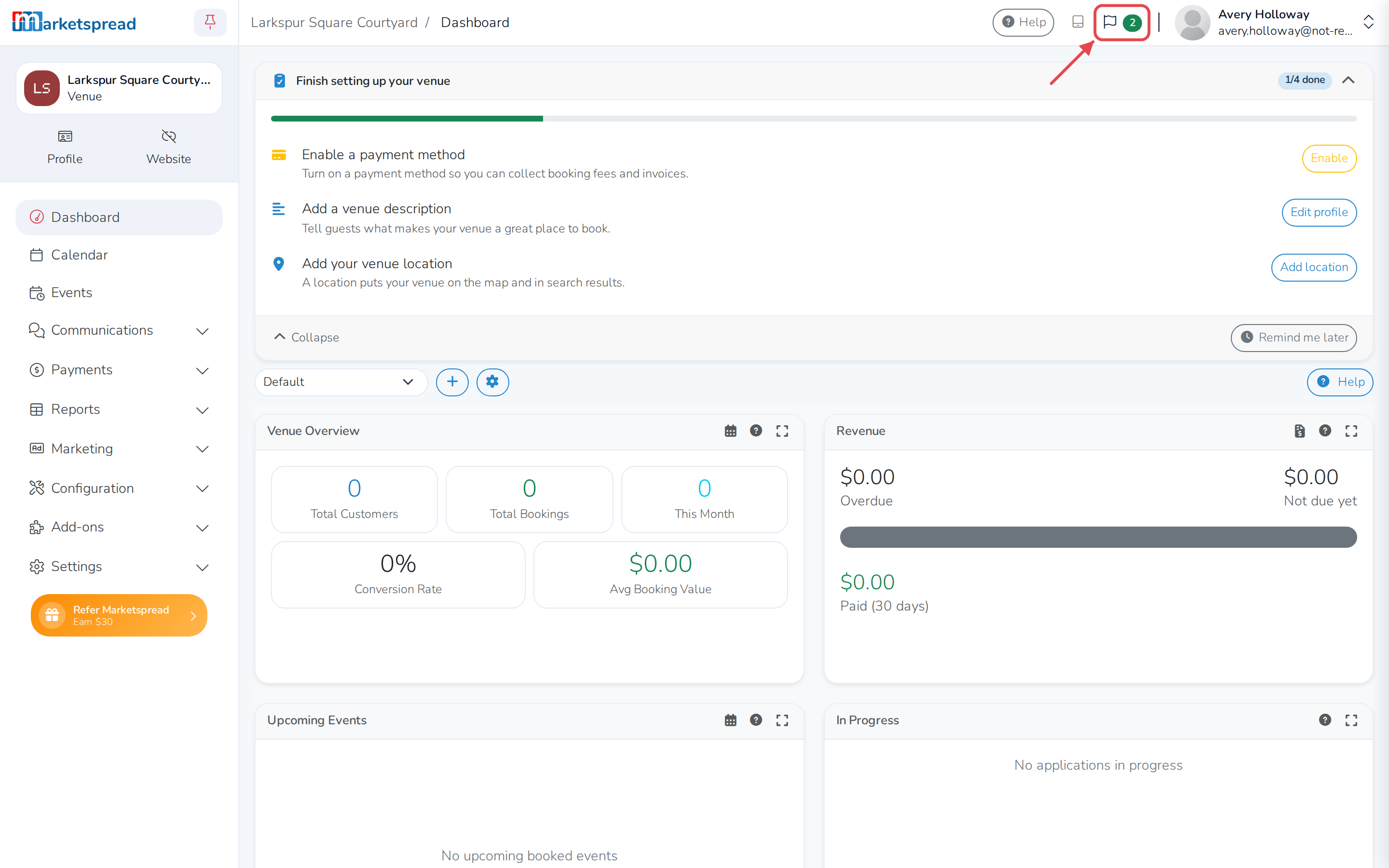Image resolution: width=1389 pixels, height=868 pixels.
Task: Click the add dashboard plus button
Action: 452,382
